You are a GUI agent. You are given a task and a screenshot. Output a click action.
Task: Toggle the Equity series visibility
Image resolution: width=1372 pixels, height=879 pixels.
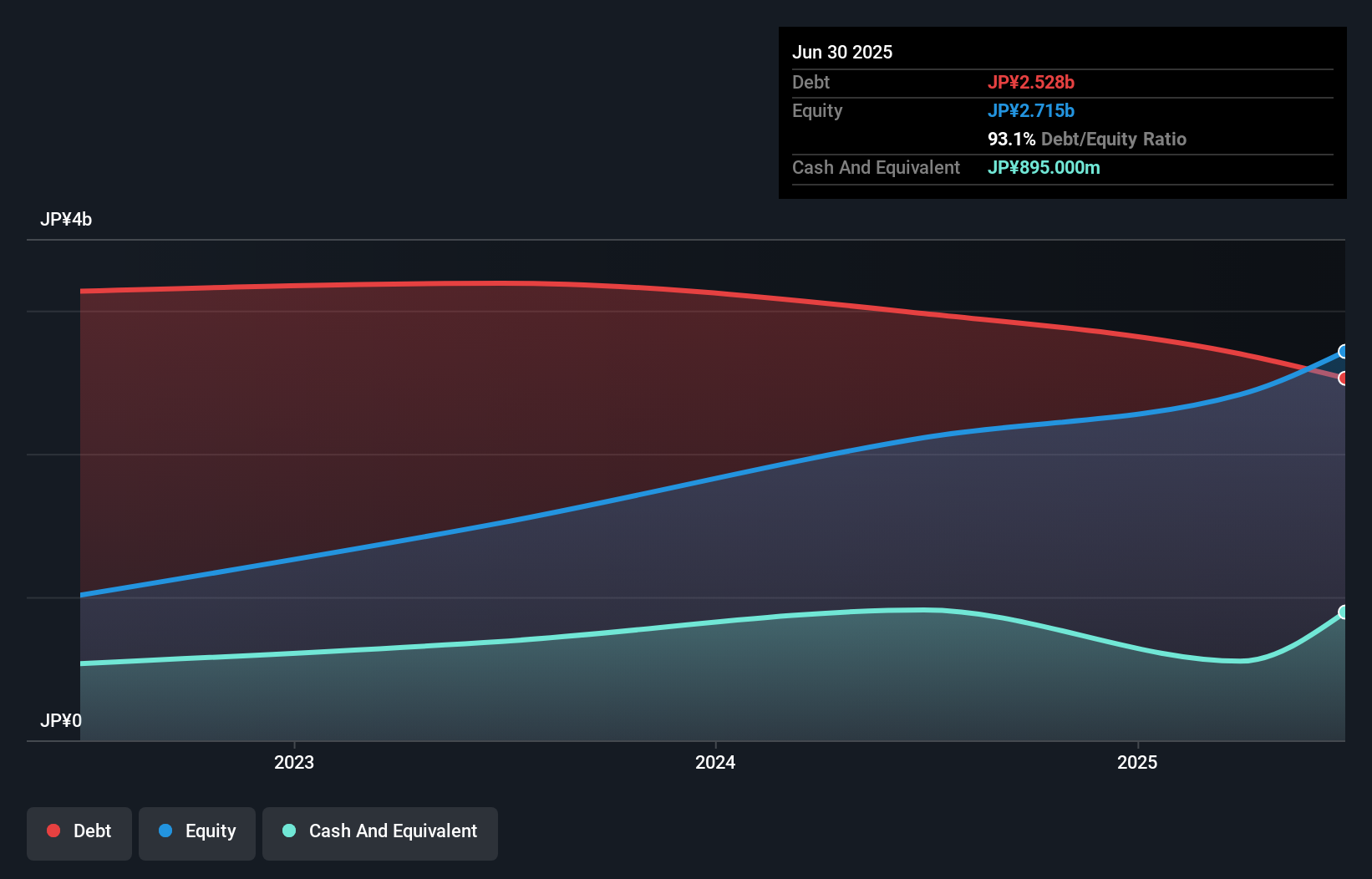click(197, 833)
